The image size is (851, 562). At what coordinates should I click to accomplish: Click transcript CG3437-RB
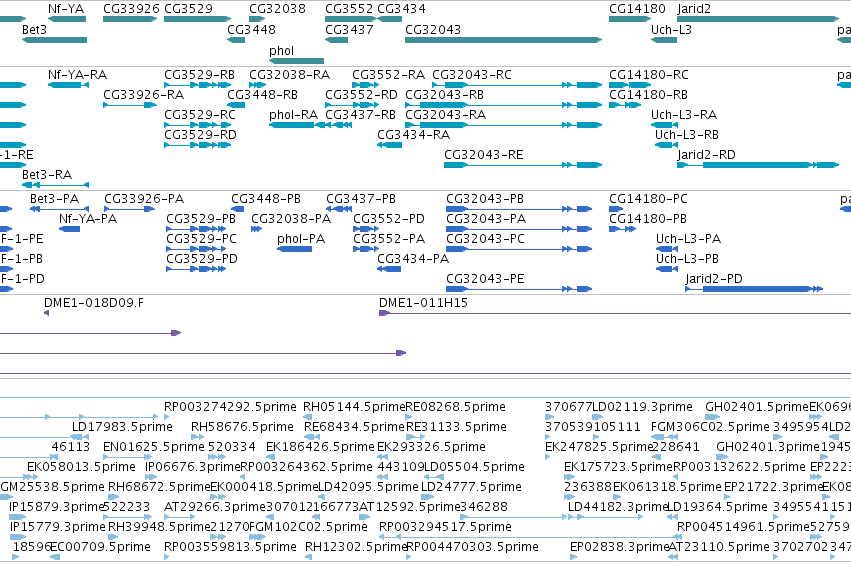tap(360, 114)
